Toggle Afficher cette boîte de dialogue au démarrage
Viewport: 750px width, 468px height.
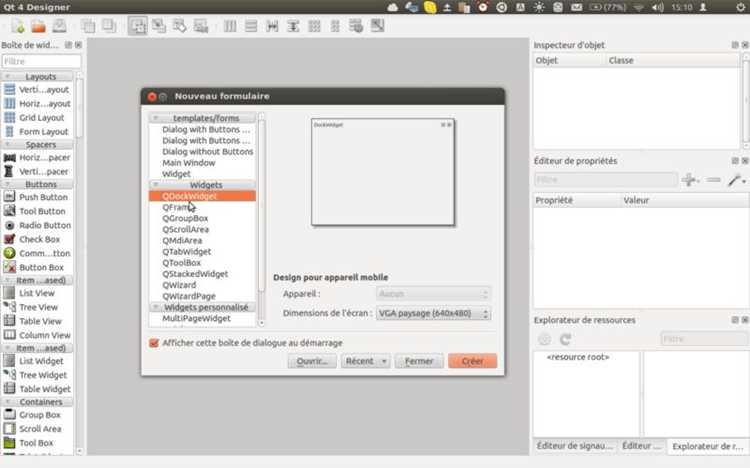click(154, 343)
